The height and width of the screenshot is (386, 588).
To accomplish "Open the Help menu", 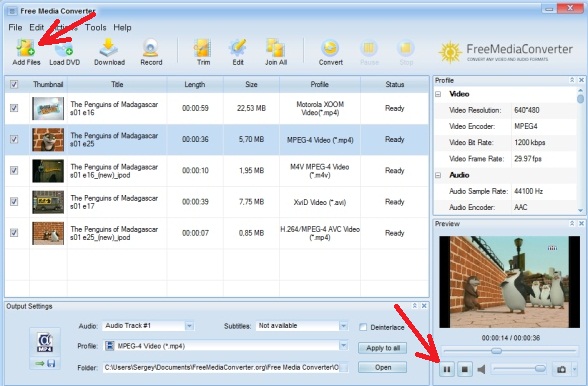I will point(122,27).
